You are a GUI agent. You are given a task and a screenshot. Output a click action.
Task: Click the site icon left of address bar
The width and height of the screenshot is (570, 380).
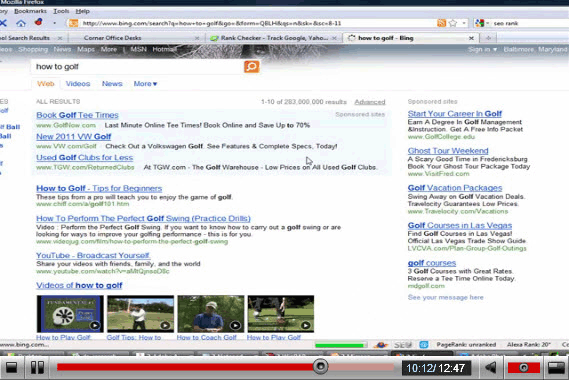coord(73,23)
